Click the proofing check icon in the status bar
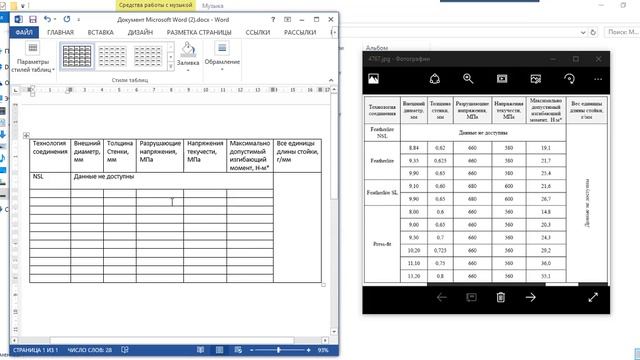 125,350
